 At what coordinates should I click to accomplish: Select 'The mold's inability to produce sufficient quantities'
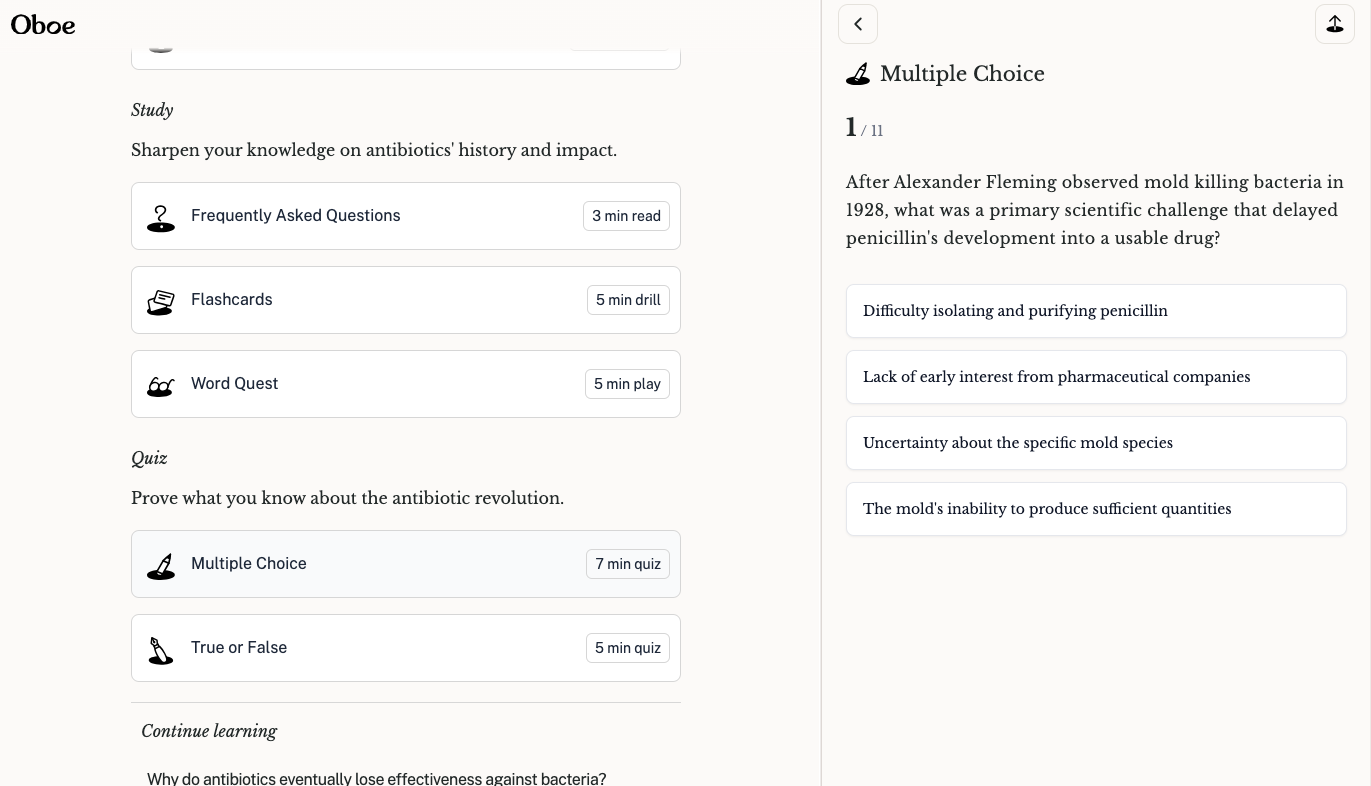[1096, 509]
